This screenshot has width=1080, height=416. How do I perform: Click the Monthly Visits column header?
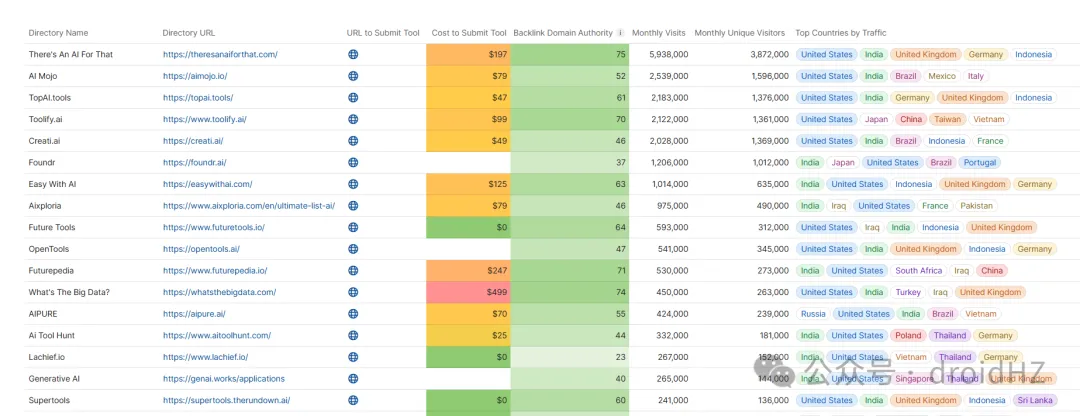pos(660,33)
